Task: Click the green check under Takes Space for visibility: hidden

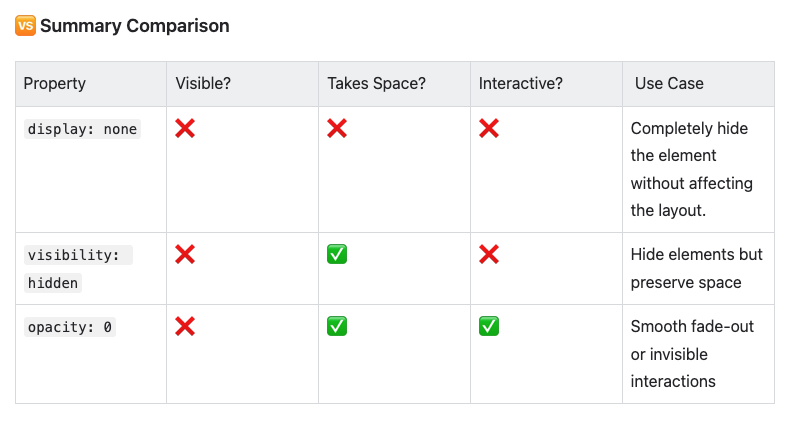Action: 337,254
